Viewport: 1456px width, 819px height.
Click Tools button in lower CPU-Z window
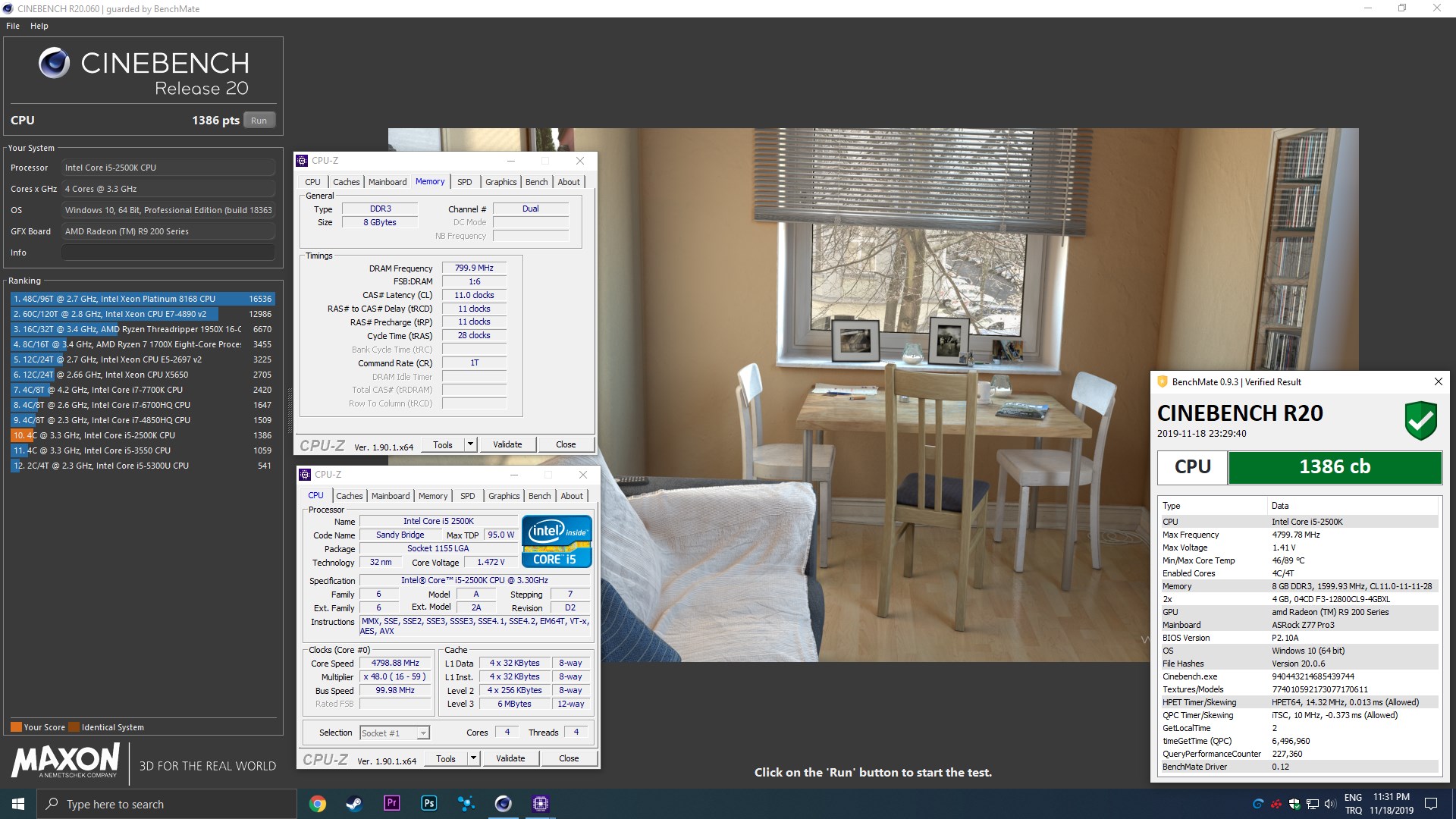[446, 759]
